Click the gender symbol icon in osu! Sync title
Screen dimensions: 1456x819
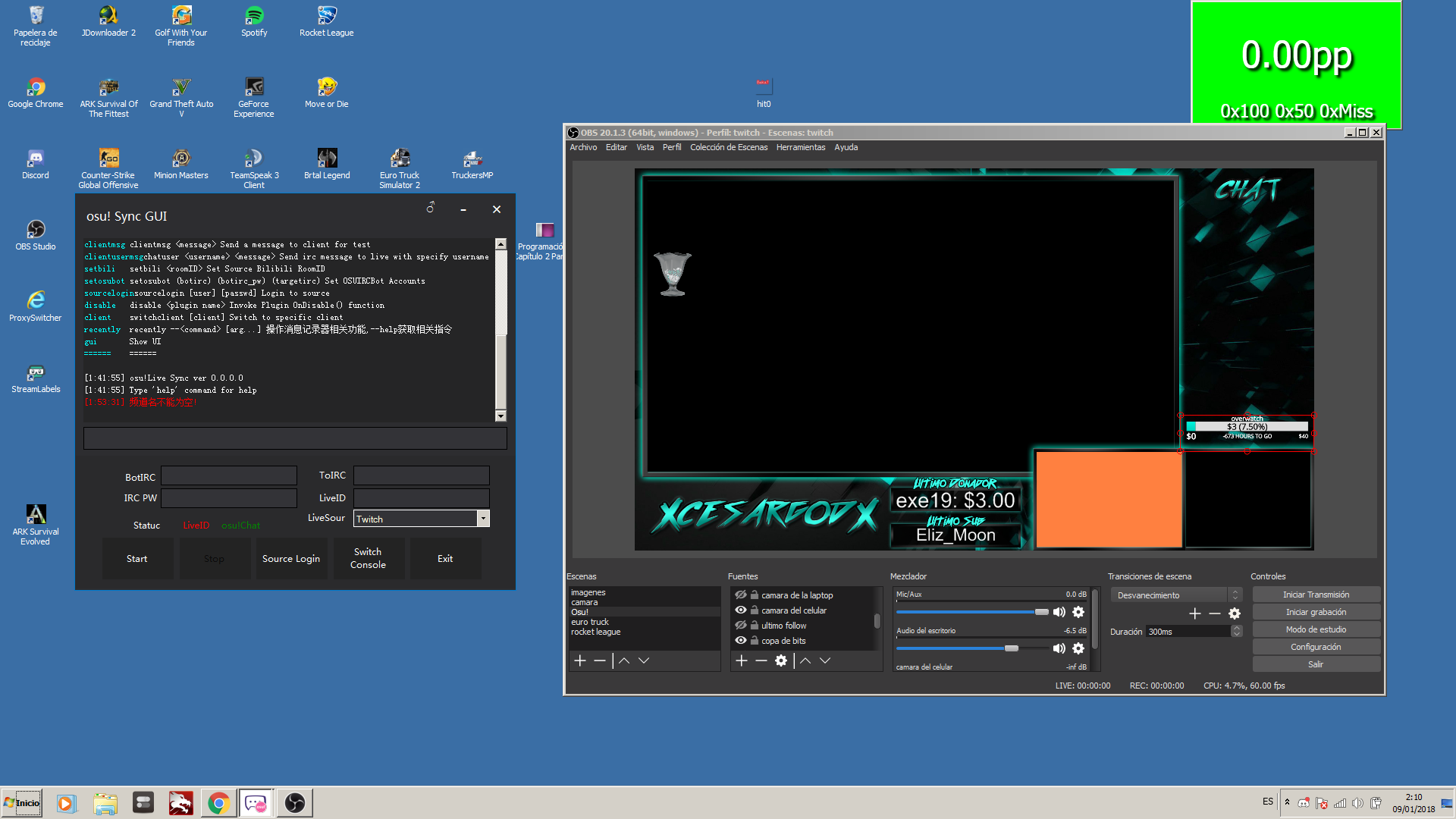point(431,207)
